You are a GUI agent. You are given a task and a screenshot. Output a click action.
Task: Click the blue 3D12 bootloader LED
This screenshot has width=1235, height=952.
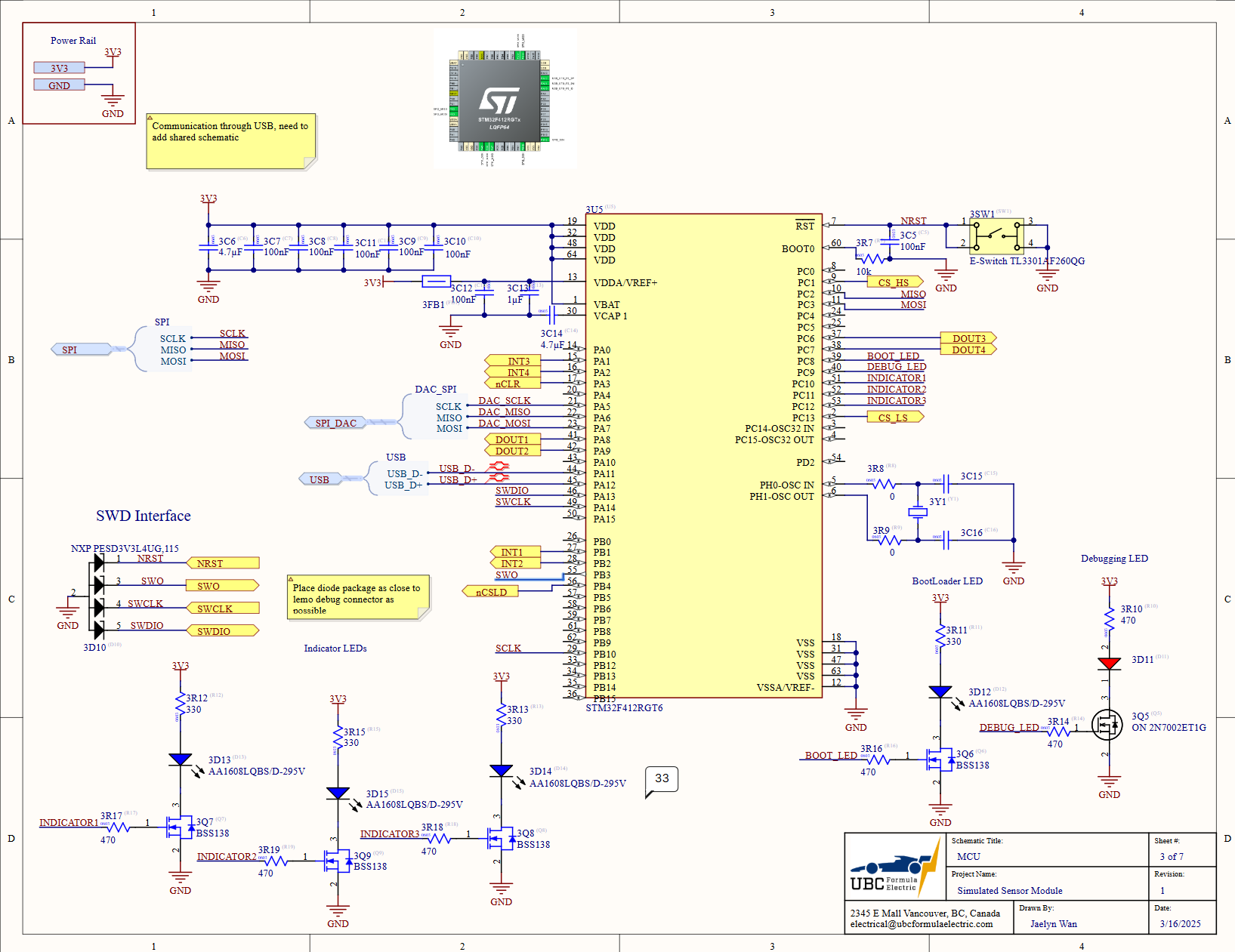pyautogui.click(x=940, y=692)
